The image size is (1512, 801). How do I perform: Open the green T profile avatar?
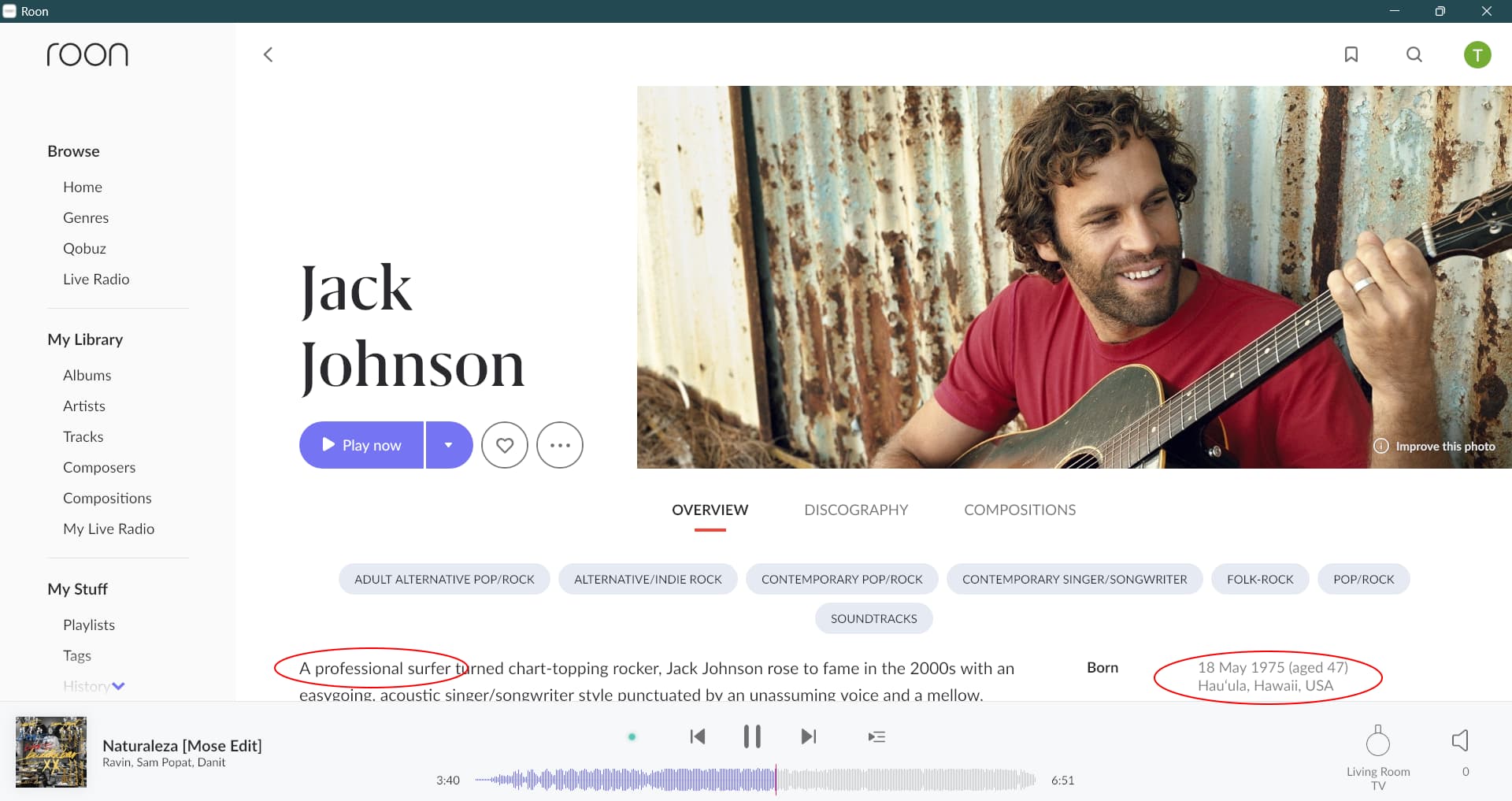click(1477, 54)
